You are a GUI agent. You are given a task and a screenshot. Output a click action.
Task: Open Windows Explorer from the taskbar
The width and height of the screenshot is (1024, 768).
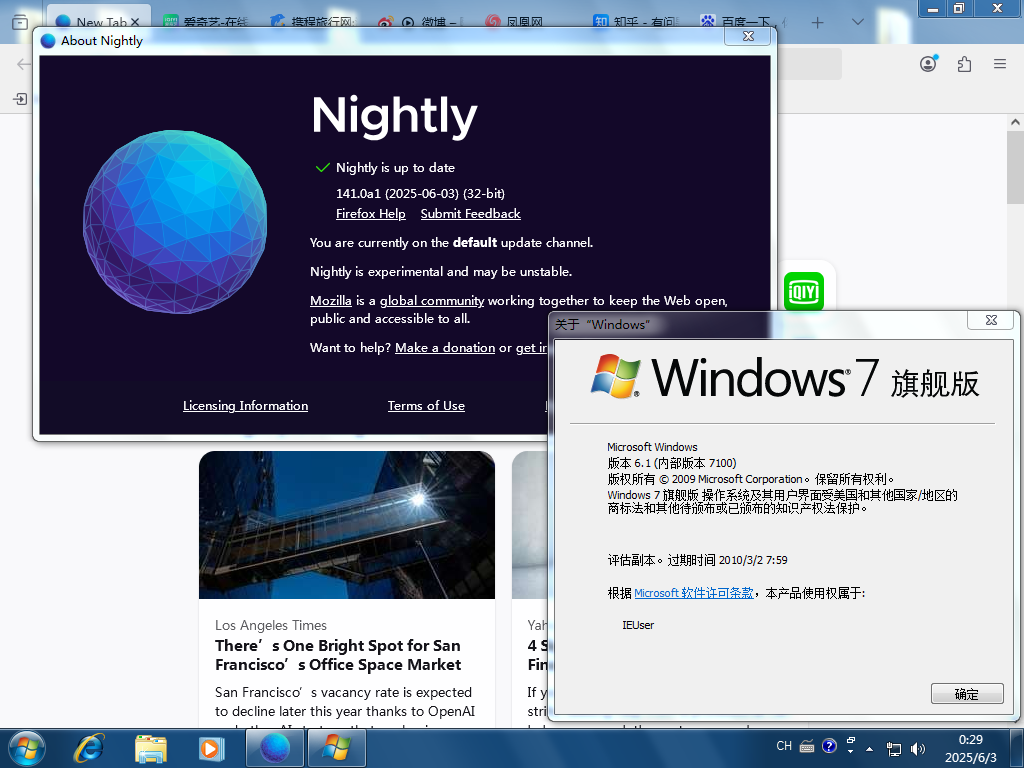(151, 748)
